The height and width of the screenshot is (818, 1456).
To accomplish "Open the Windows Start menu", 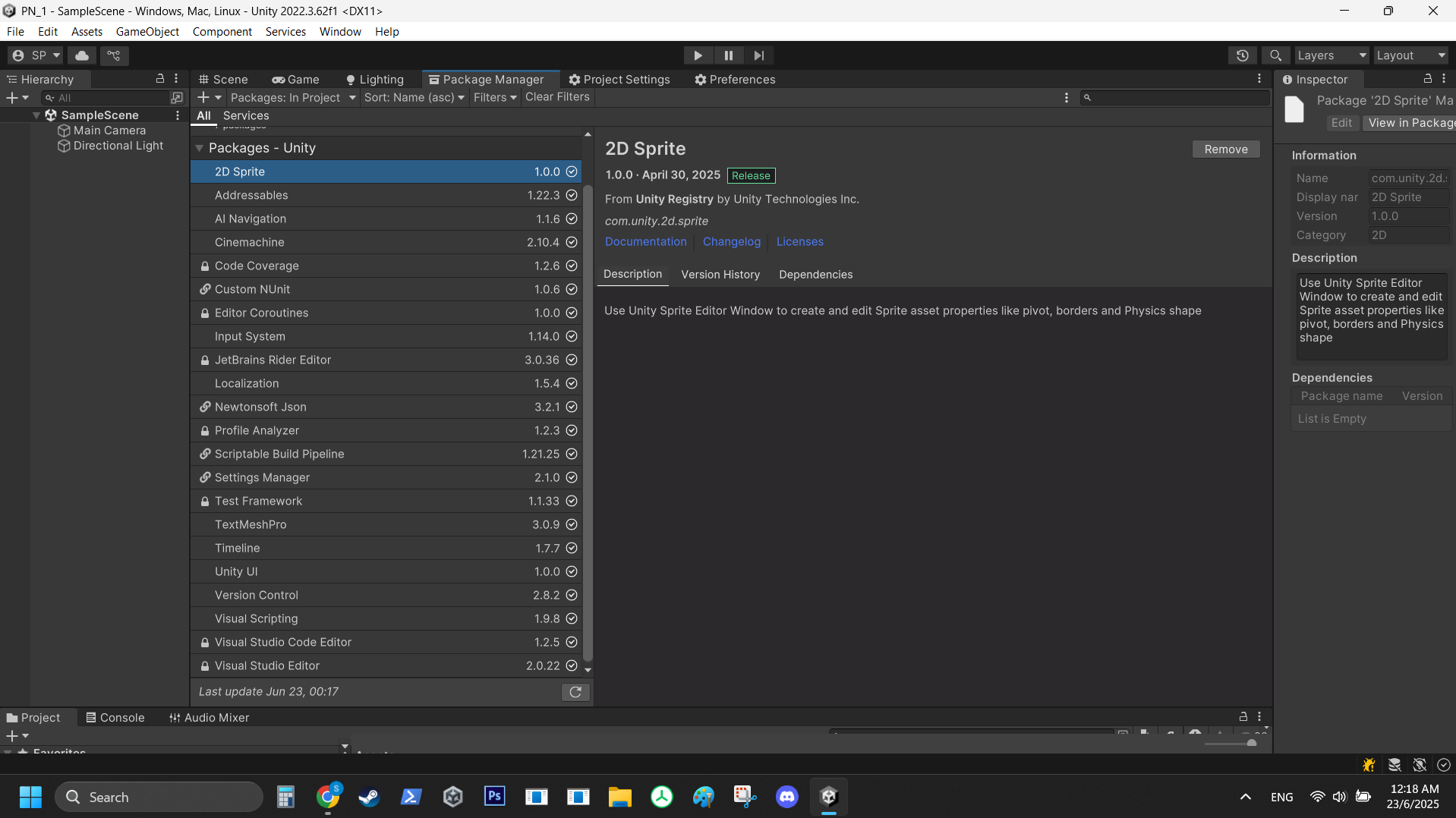I will [30, 797].
